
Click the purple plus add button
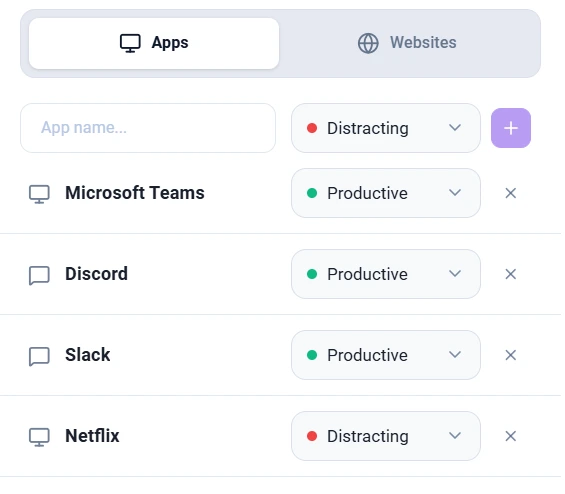point(511,128)
